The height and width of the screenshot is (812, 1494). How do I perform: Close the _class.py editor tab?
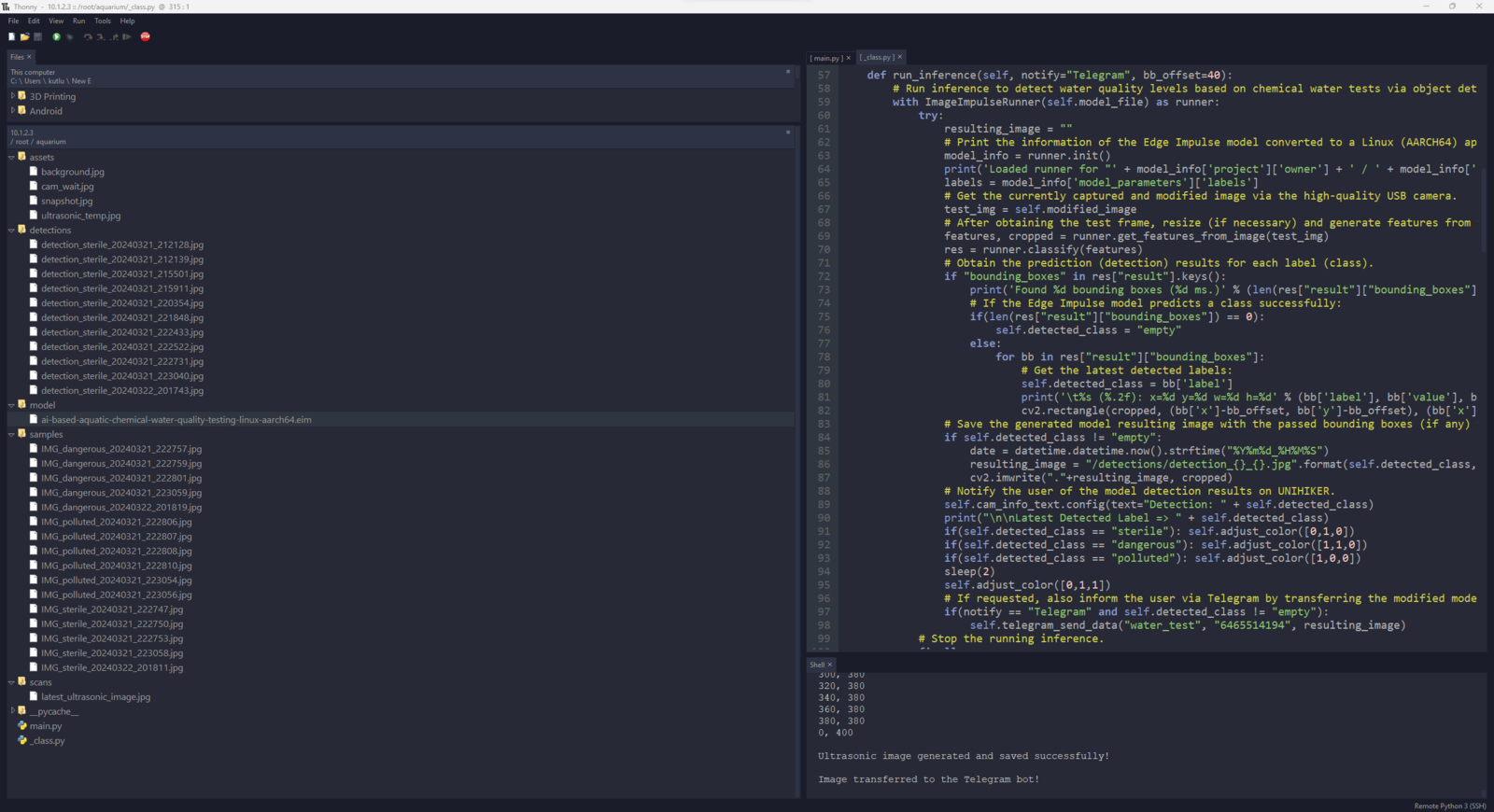[900, 58]
